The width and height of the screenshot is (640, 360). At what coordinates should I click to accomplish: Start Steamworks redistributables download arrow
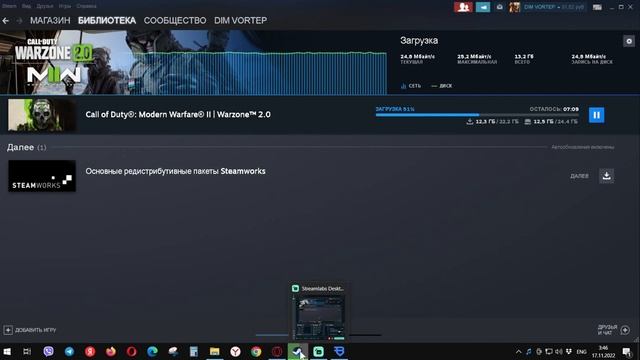point(607,176)
